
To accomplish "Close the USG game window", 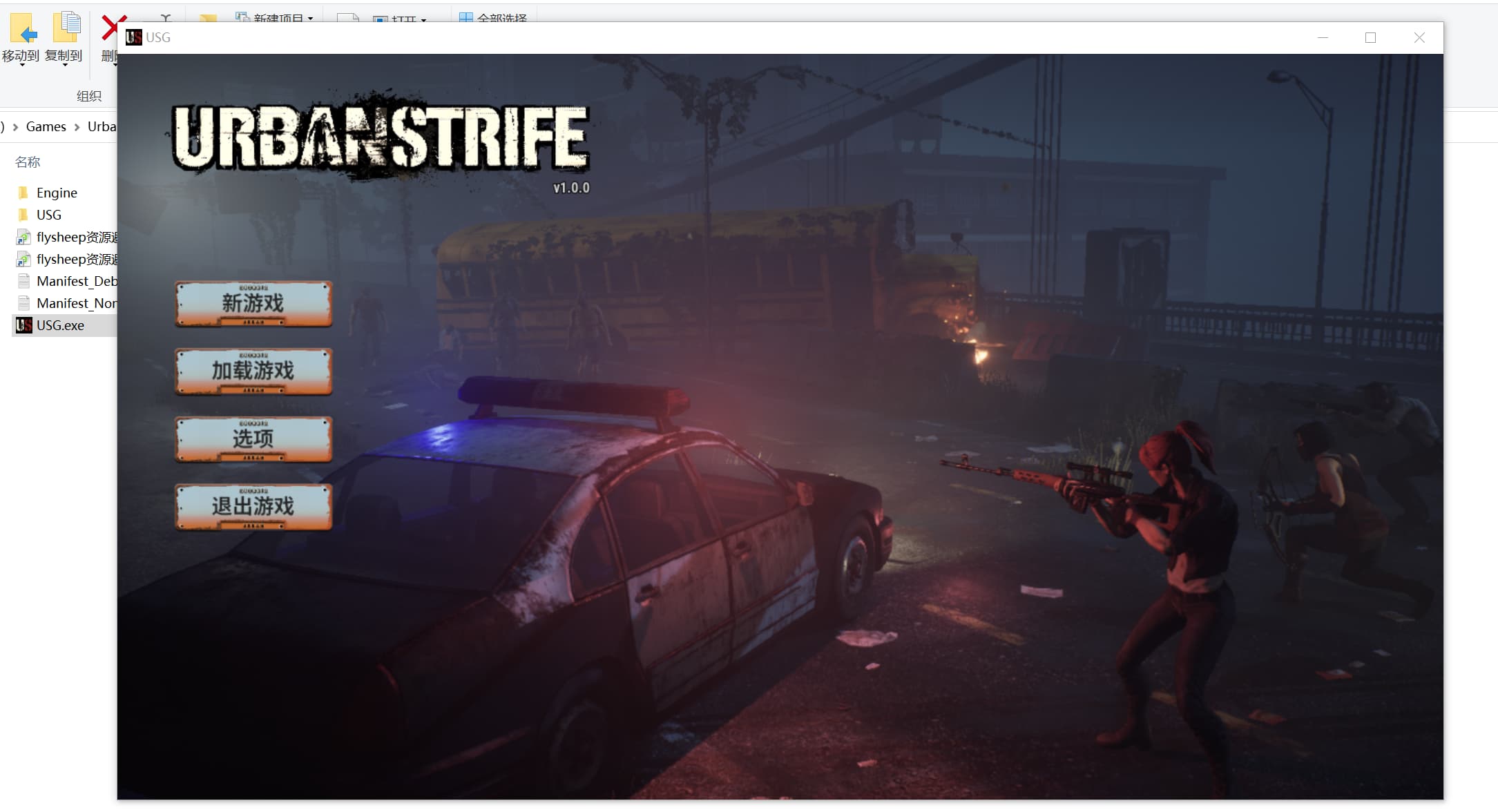I will click(1419, 37).
